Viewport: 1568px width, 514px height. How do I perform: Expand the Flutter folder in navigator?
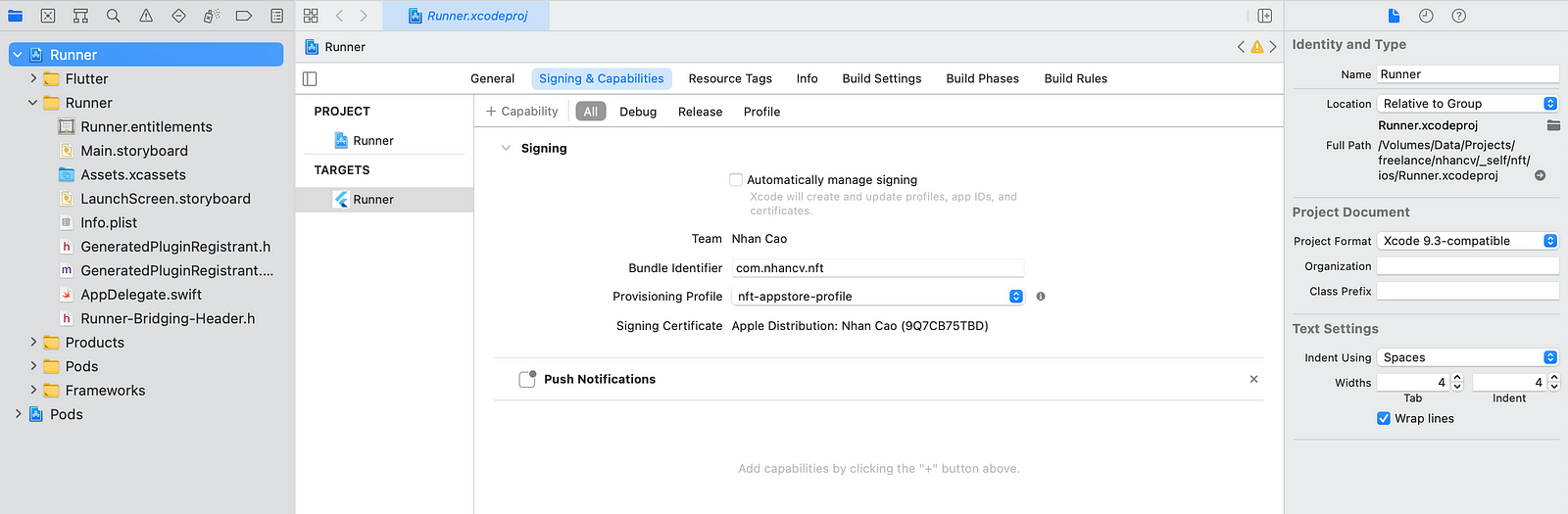(33, 78)
